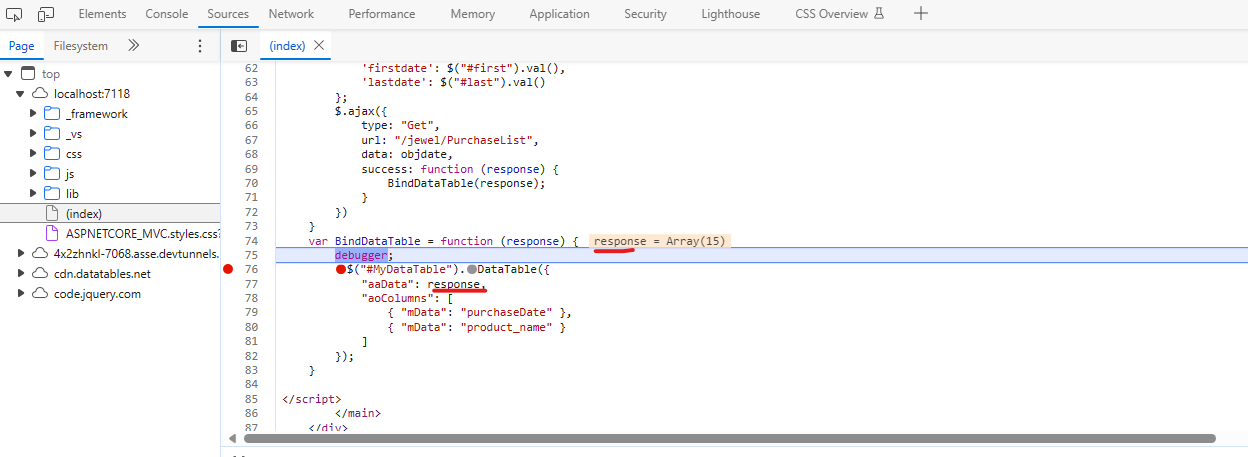Click line number 70 in gutter
The image size is (1248, 457).
(251, 183)
